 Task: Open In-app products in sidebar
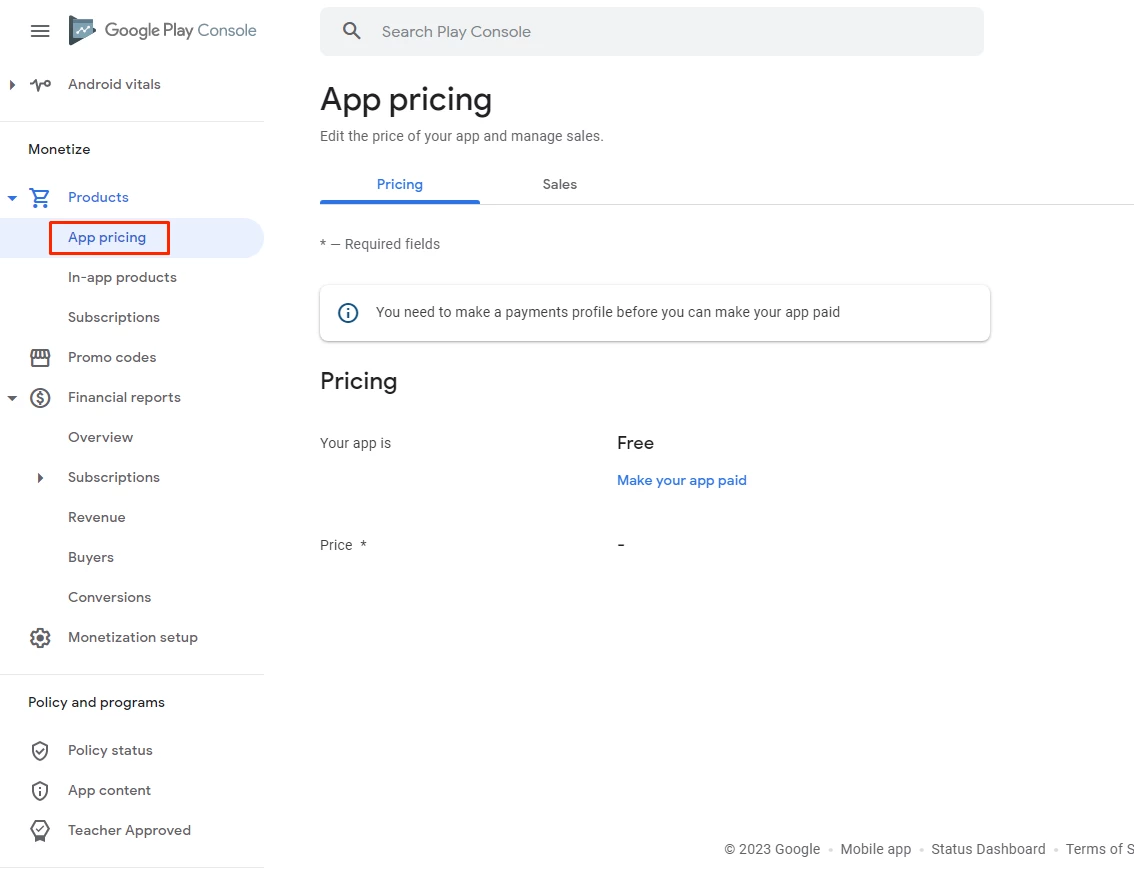(x=122, y=278)
